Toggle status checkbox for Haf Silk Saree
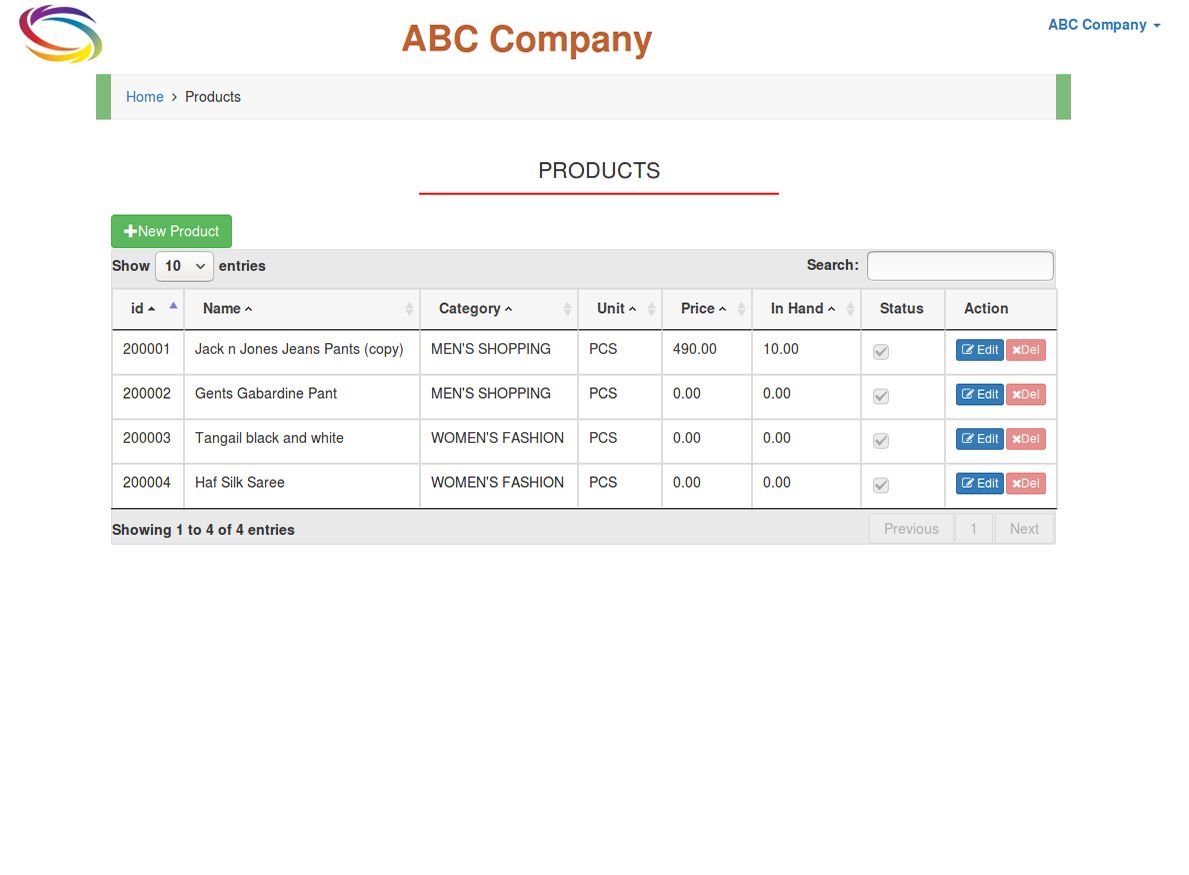1189x875 pixels. click(x=881, y=485)
